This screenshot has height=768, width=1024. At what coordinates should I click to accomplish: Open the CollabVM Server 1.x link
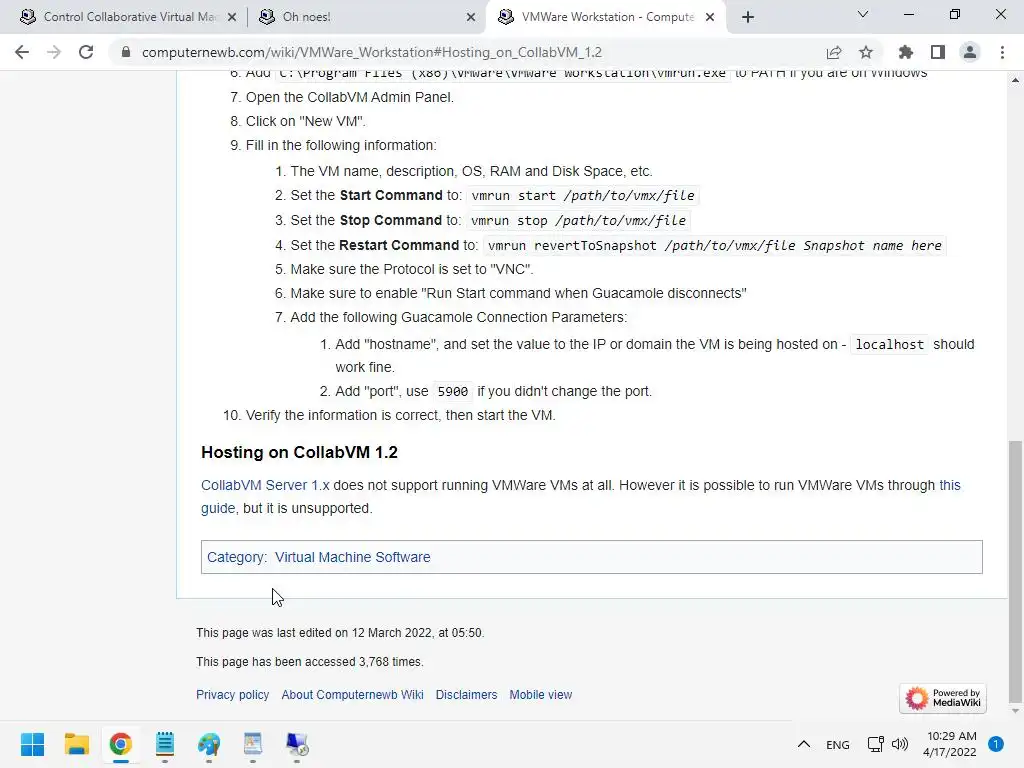(x=265, y=485)
